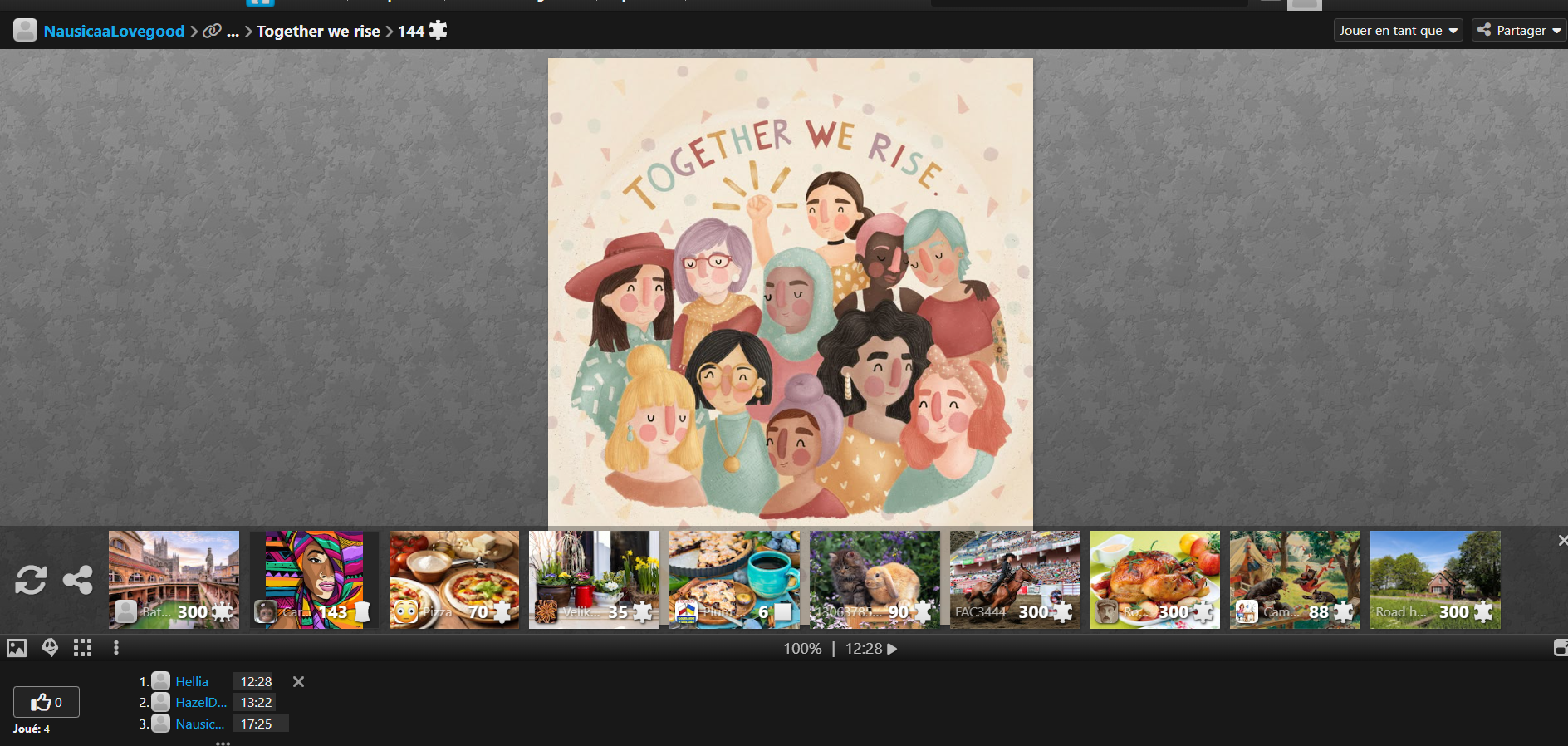The image size is (1568, 746).
Task: Remove Hellia's 12:28 score with X
Action: tap(298, 681)
